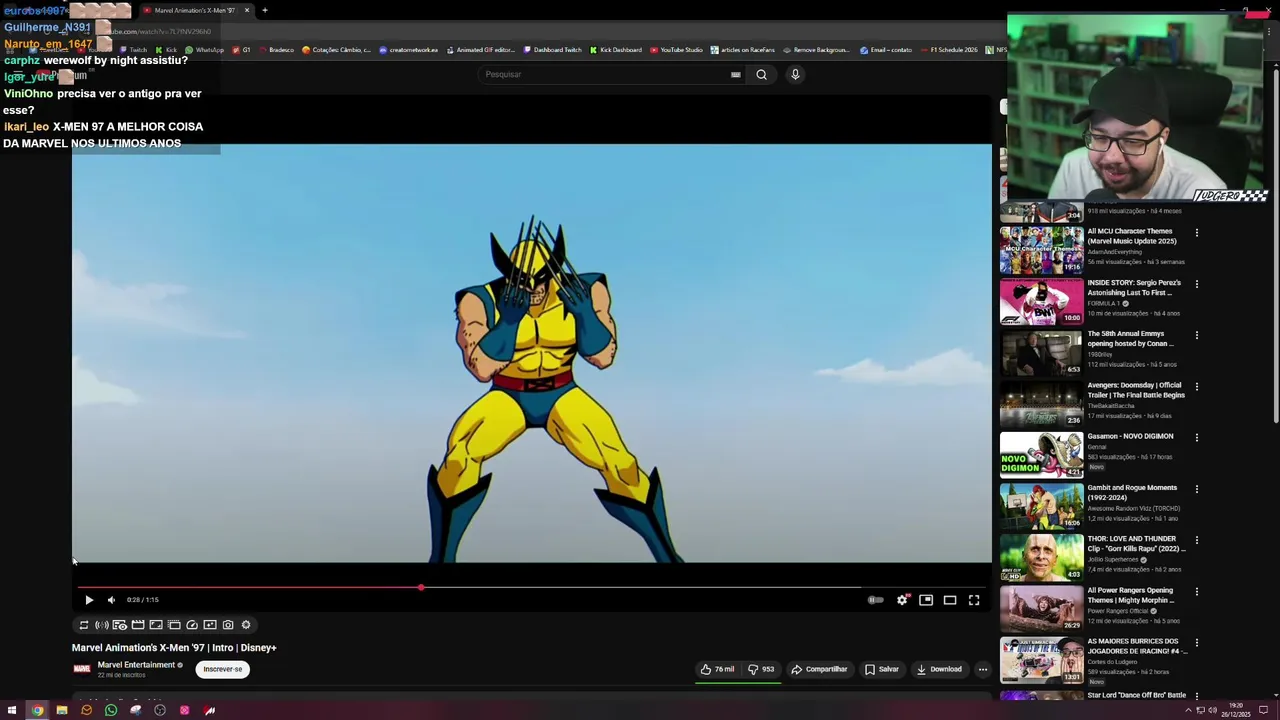Open the taskbar volume control

1213,711
